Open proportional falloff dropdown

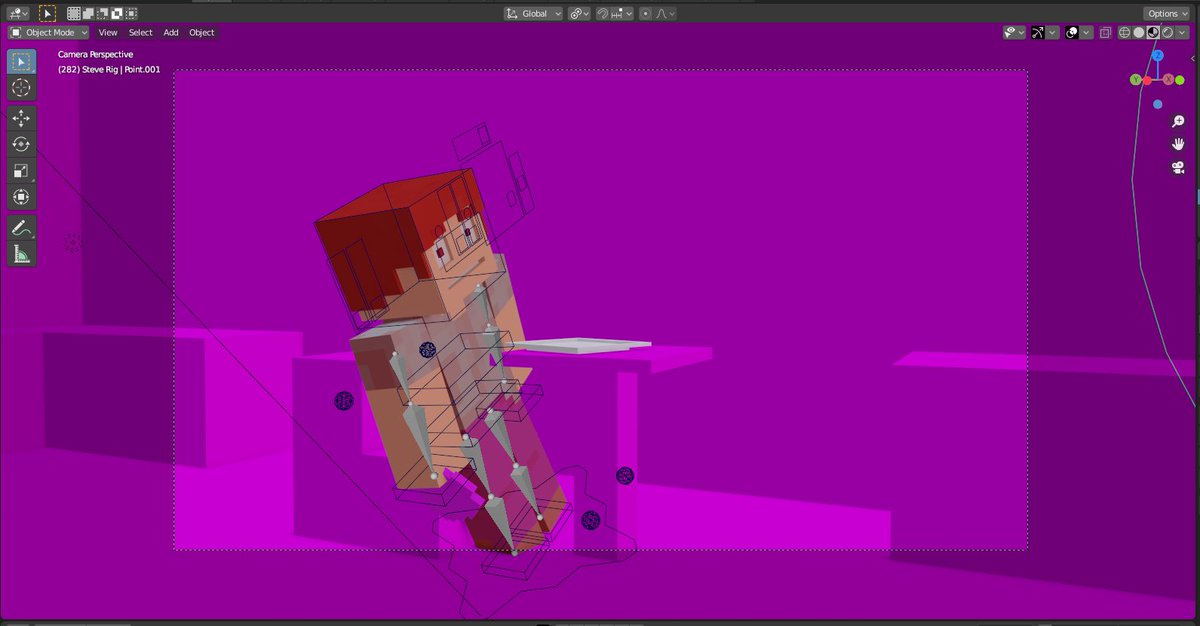click(x=665, y=14)
